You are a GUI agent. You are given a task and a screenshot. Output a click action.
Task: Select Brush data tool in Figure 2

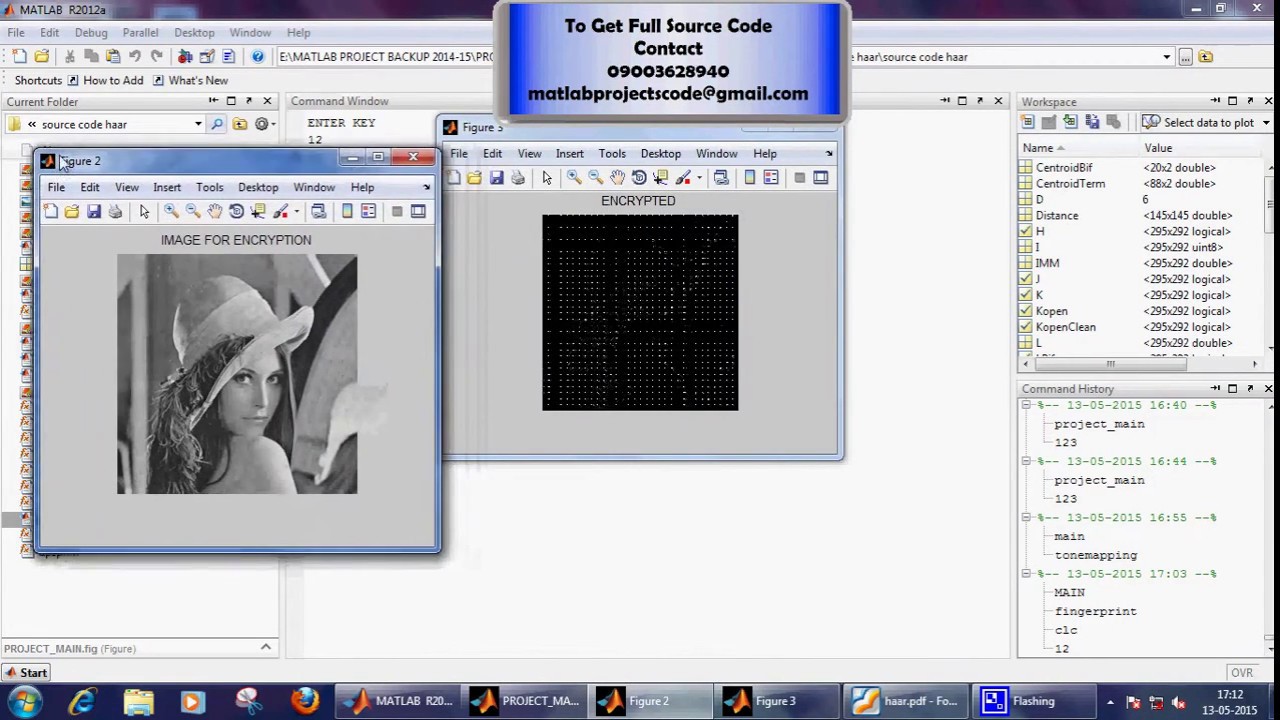tap(280, 211)
